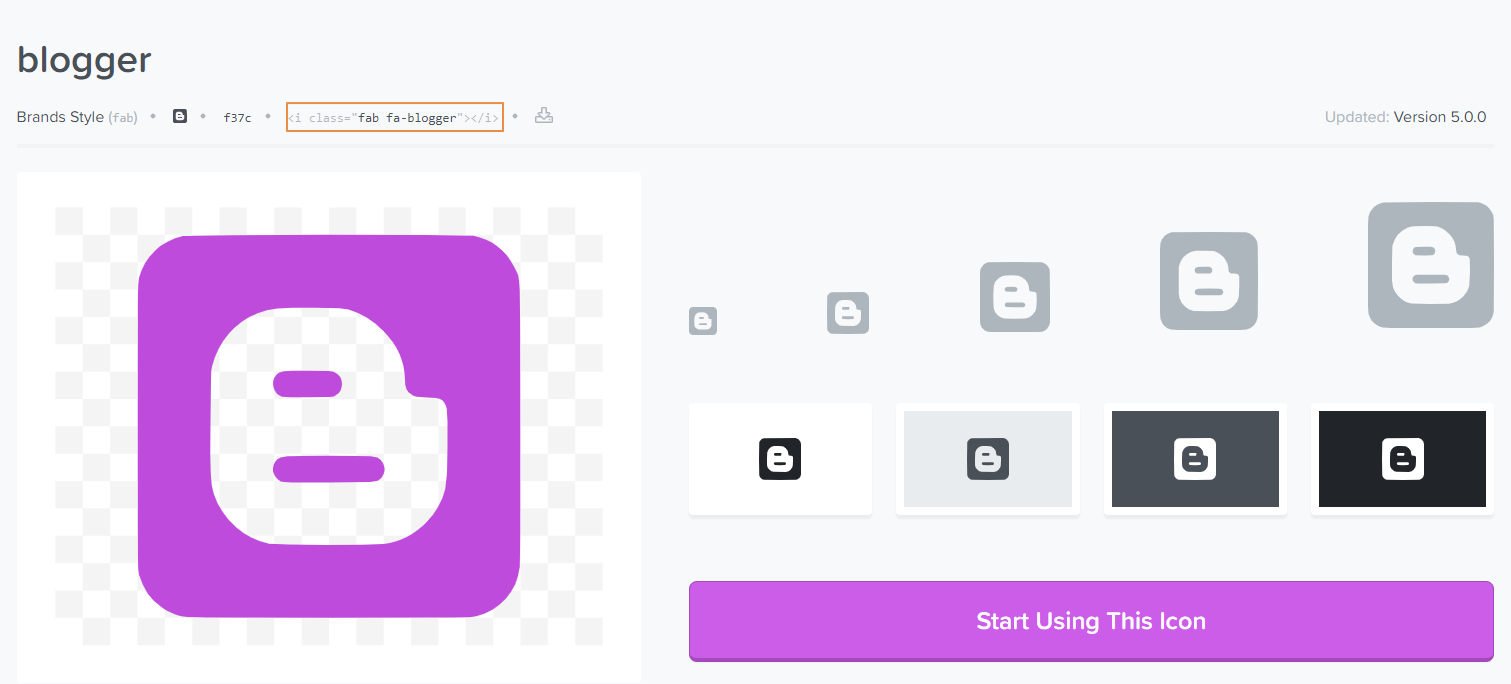Select the smallest gray blogger size sample
The image size is (1511, 684).
703,321
